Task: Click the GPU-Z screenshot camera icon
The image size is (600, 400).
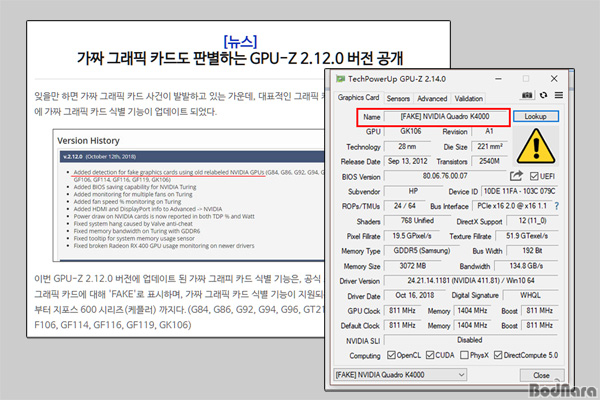Action: (527, 95)
